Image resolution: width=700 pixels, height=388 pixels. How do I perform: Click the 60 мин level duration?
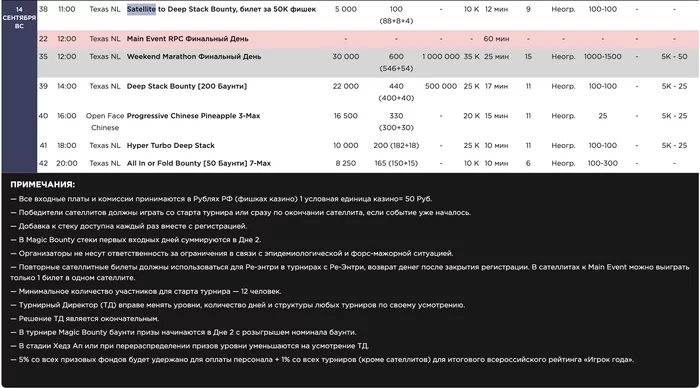[496, 39]
